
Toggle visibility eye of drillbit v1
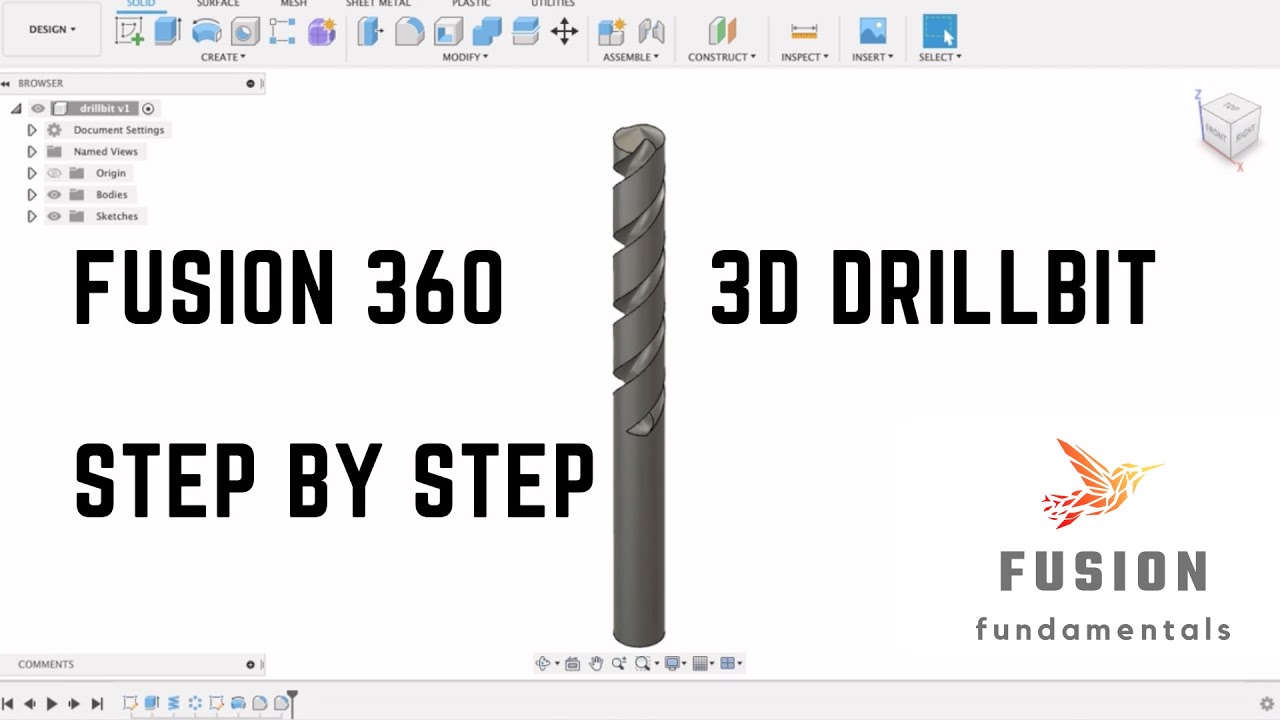(38, 108)
